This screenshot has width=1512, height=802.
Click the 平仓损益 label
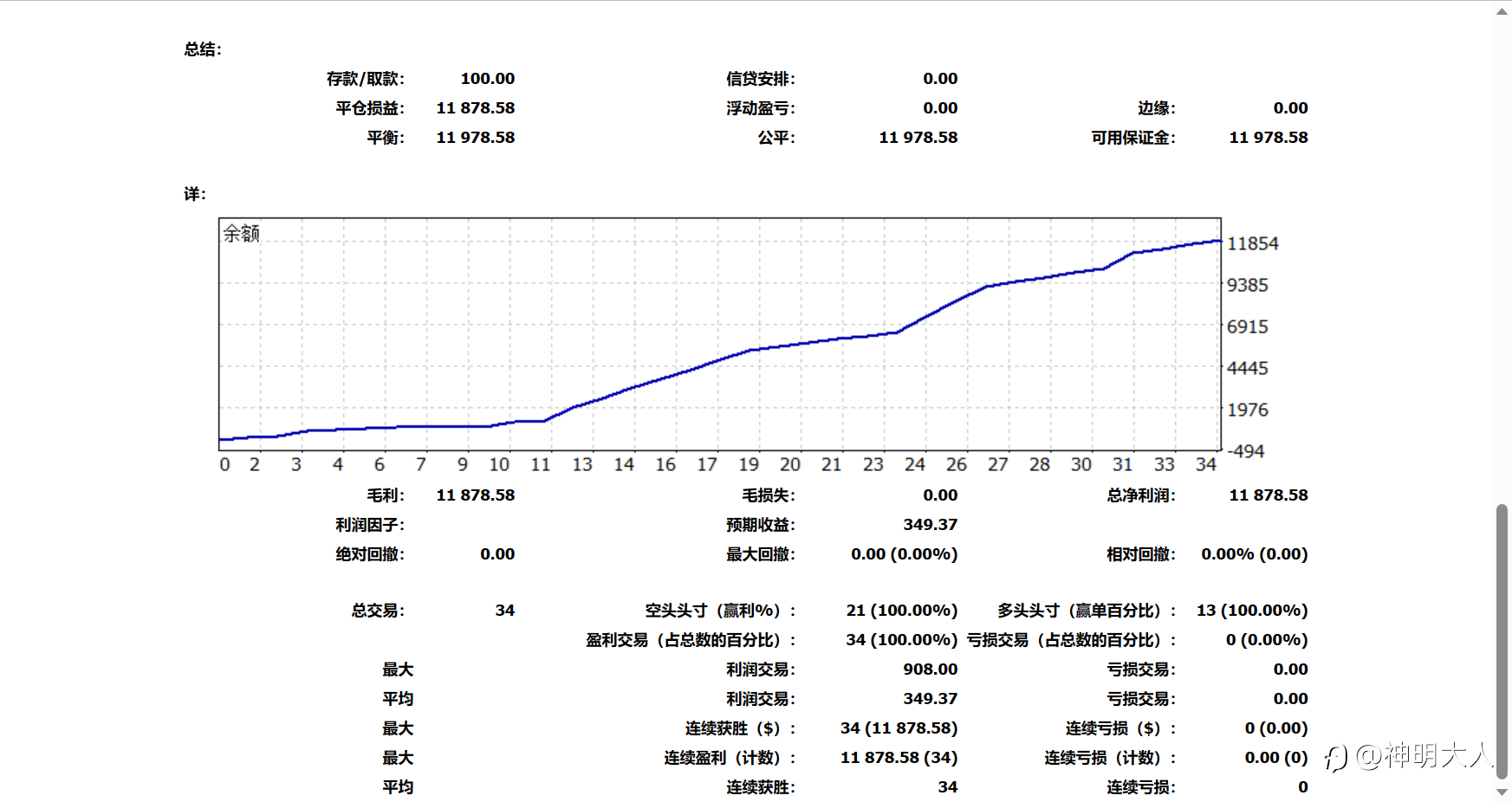coord(370,108)
